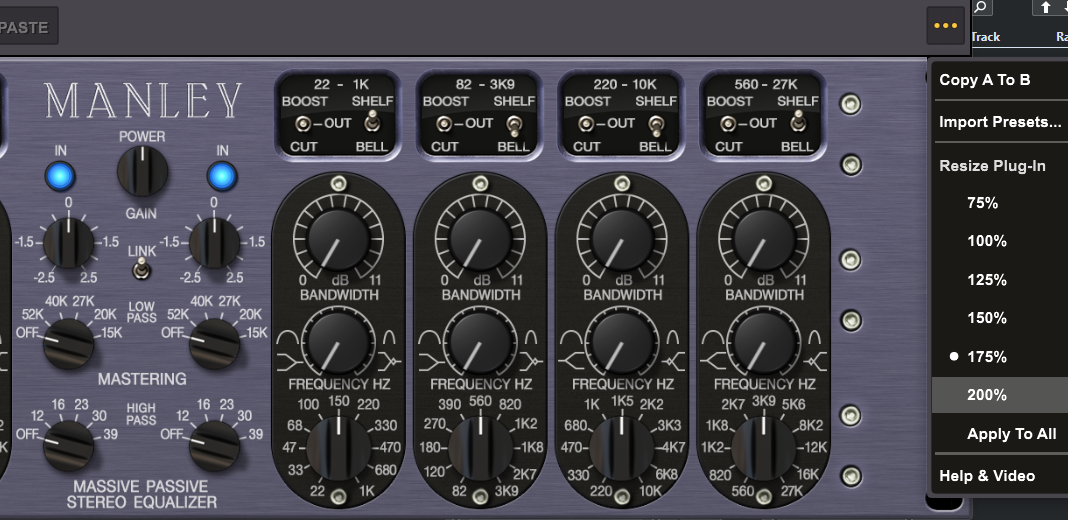The image size is (1068, 520).
Task: Click the left HIGH PASS selector knob
Action: coord(68,446)
